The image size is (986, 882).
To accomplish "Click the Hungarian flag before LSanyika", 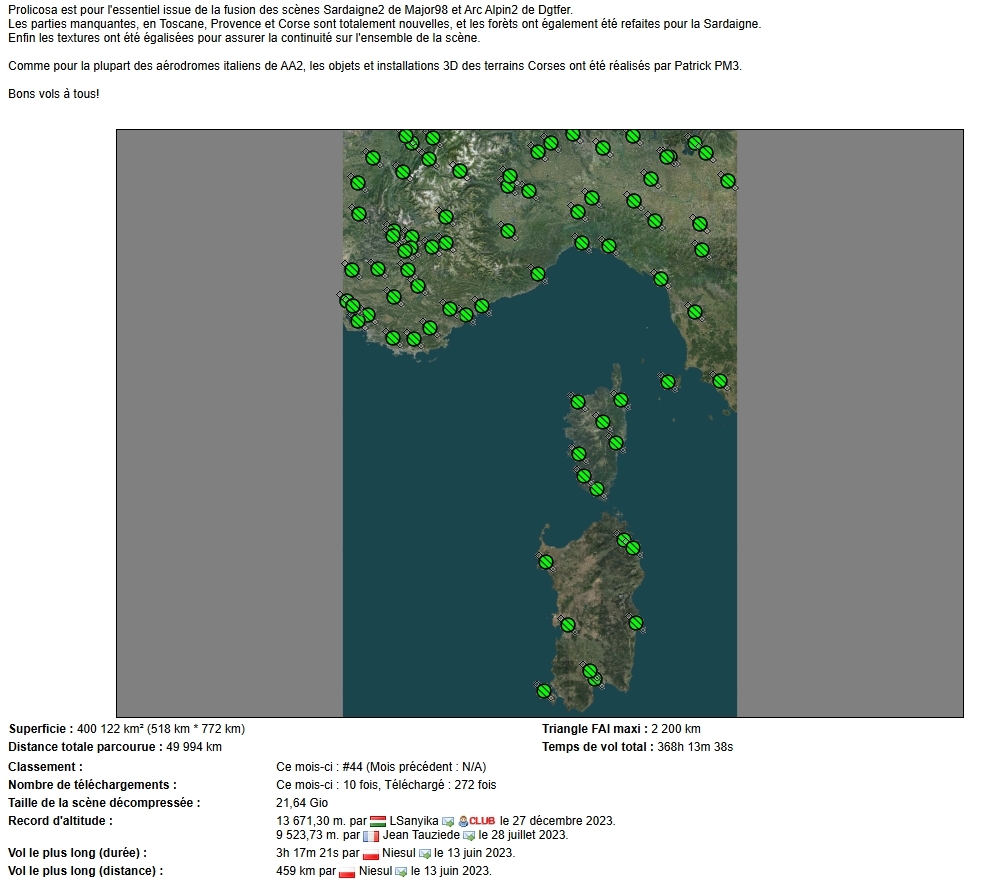I will pos(378,822).
